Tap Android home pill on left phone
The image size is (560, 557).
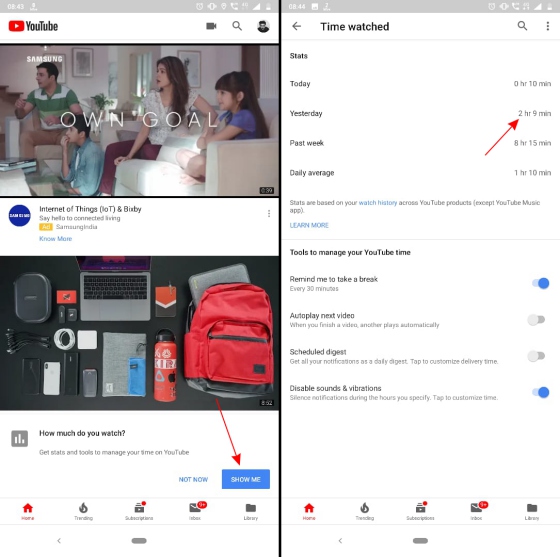(139, 541)
